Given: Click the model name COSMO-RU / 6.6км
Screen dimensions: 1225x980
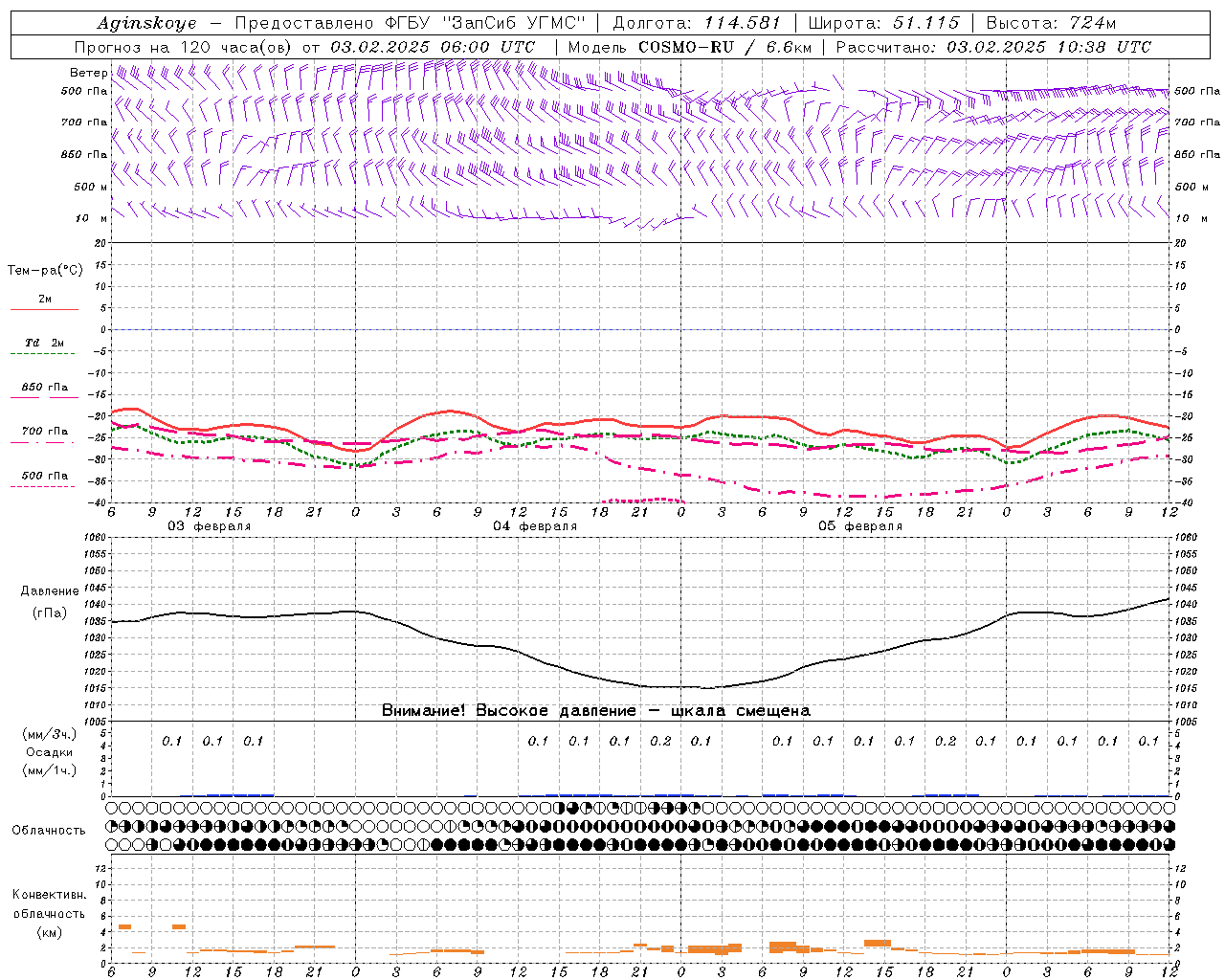Looking at the screenshot, I should [x=725, y=47].
